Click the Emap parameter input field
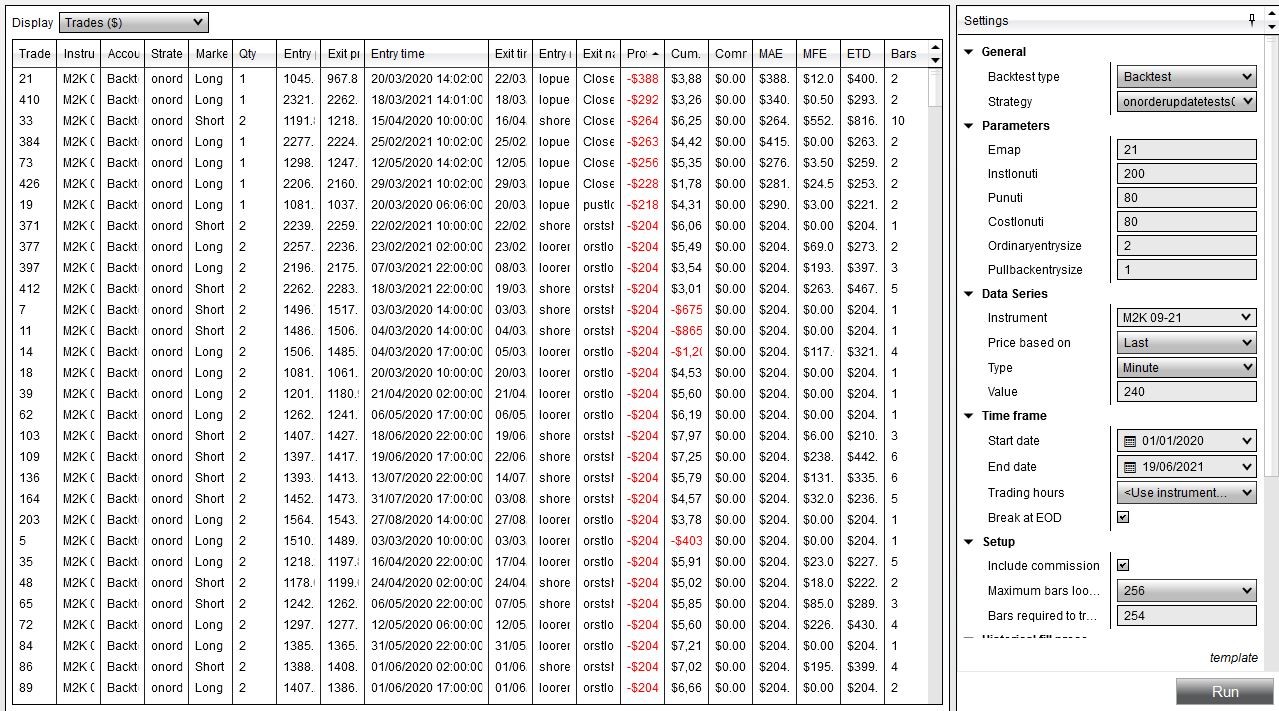 point(1186,149)
